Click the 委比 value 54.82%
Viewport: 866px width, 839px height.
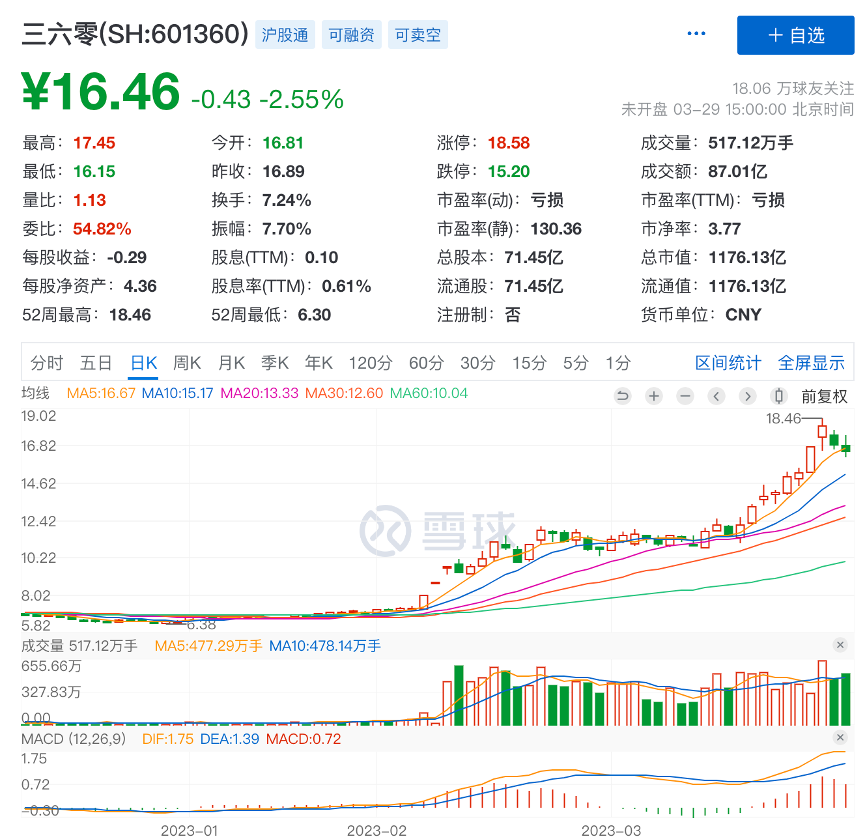point(102,229)
